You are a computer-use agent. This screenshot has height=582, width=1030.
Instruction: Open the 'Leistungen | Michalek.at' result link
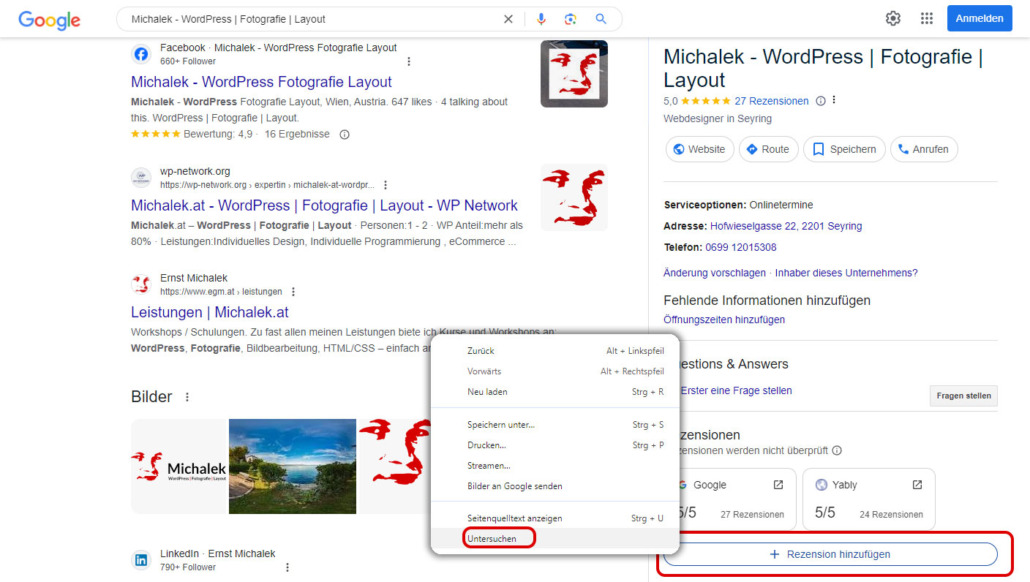pyautogui.click(x=210, y=312)
